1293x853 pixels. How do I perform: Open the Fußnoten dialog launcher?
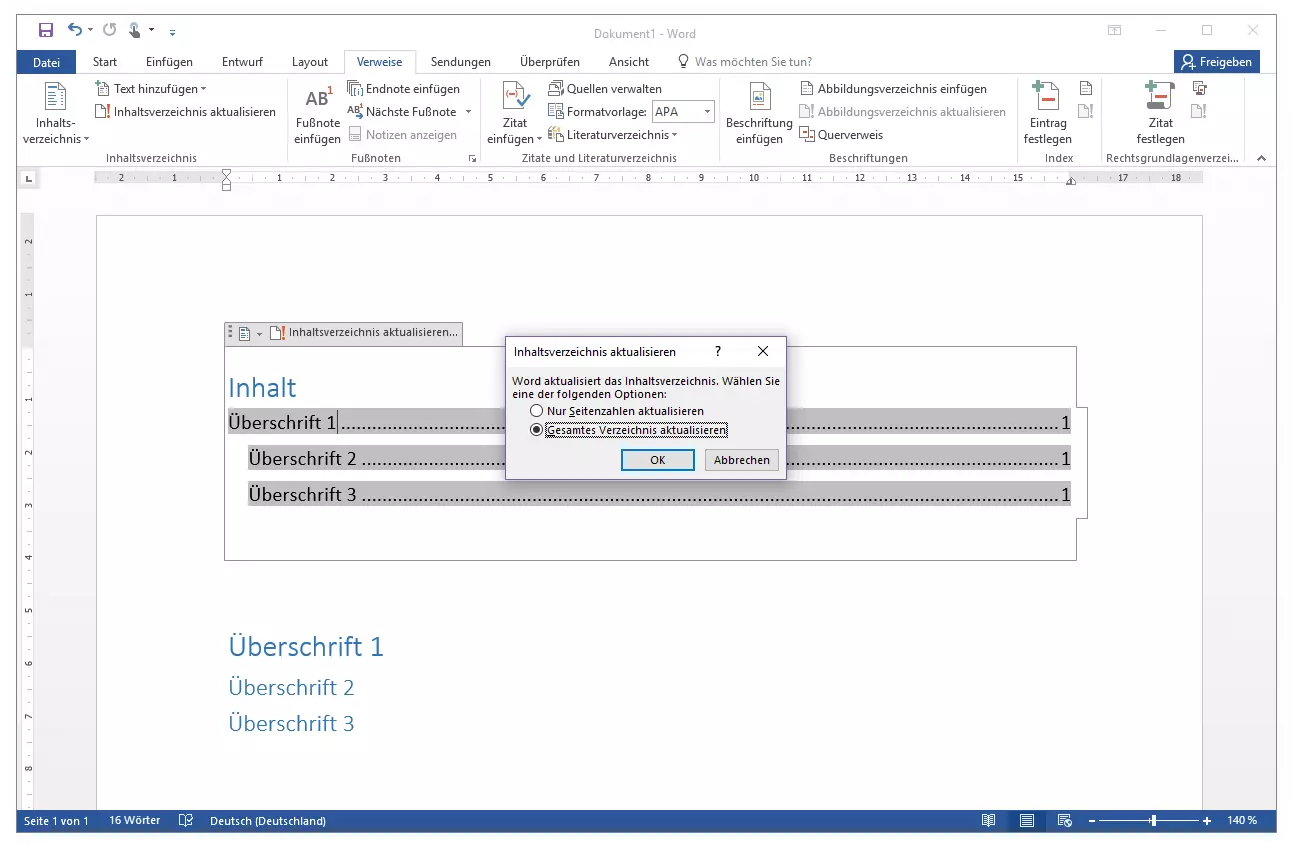pos(472,159)
